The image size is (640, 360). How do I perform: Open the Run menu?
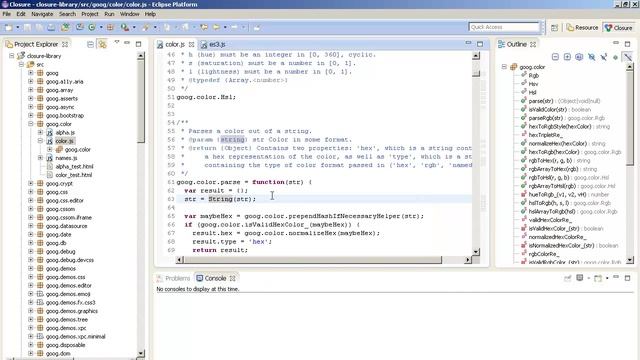point(109,14)
